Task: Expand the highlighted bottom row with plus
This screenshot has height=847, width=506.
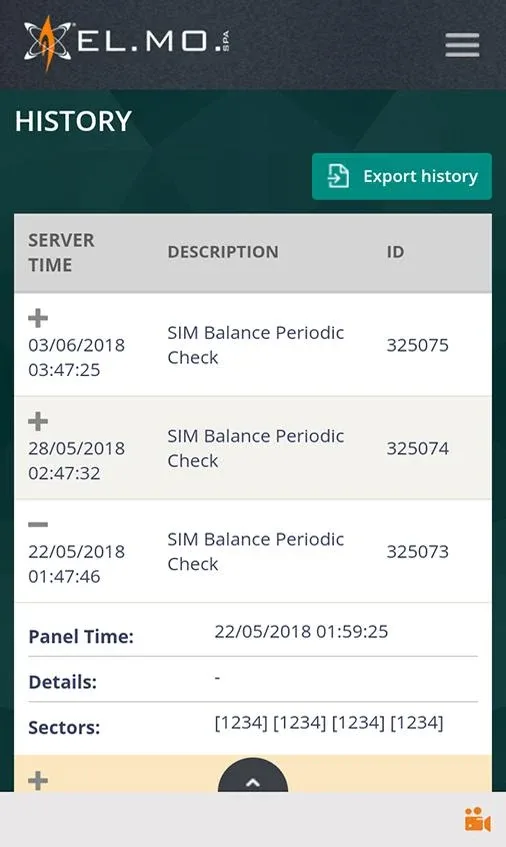Action: 38,781
